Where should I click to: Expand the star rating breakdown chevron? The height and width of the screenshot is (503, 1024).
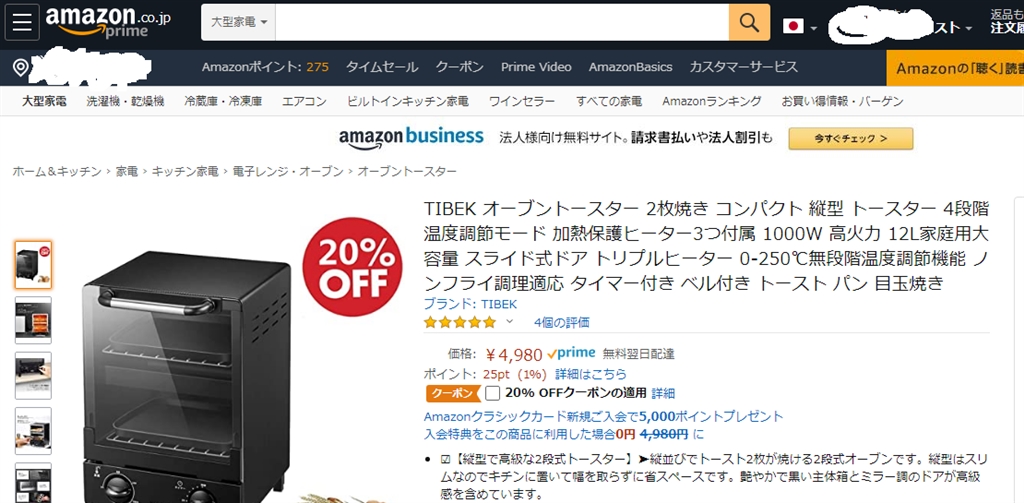tap(510, 321)
